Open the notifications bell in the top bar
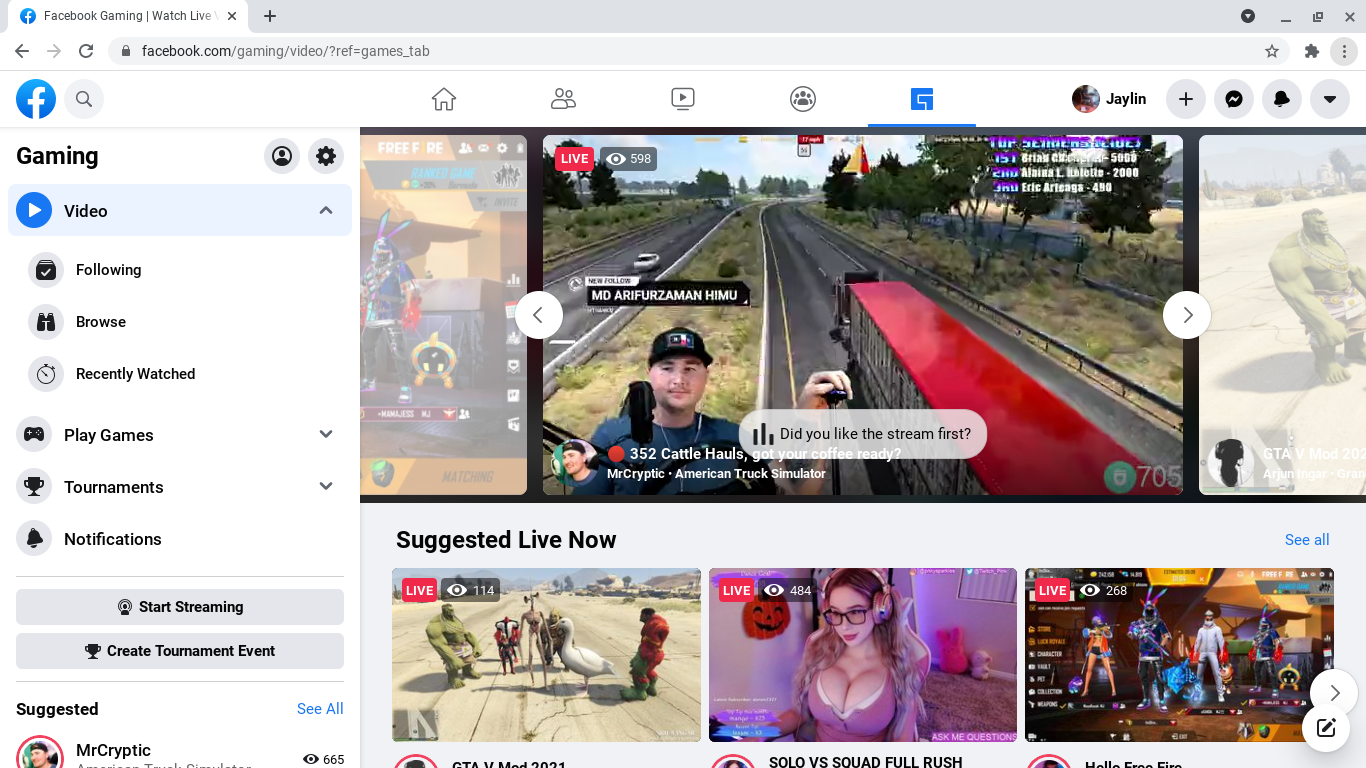Screen dimensions: 1366x768 click(x=1282, y=99)
